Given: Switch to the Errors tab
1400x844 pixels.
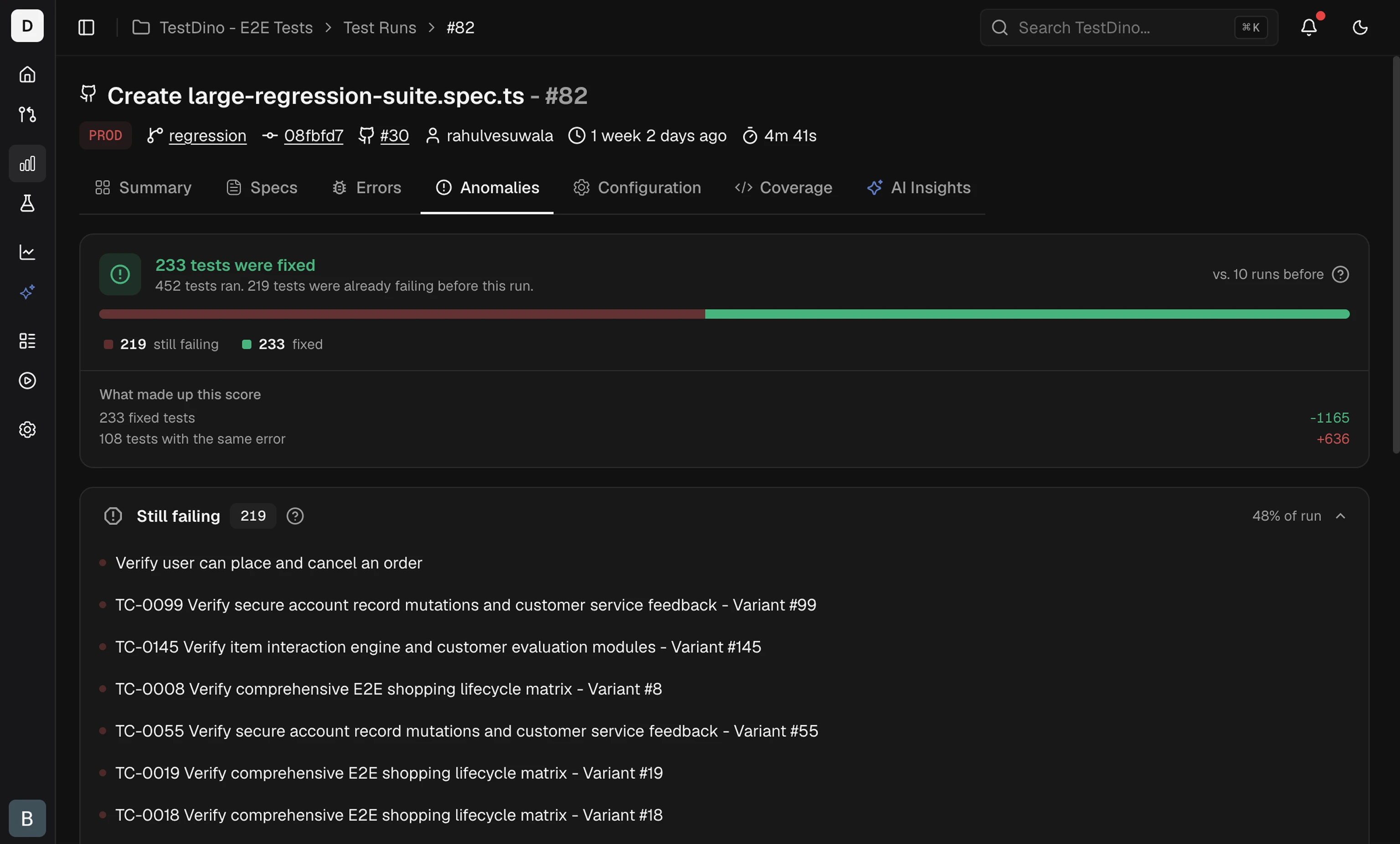Looking at the screenshot, I should [x=366, y=188].
